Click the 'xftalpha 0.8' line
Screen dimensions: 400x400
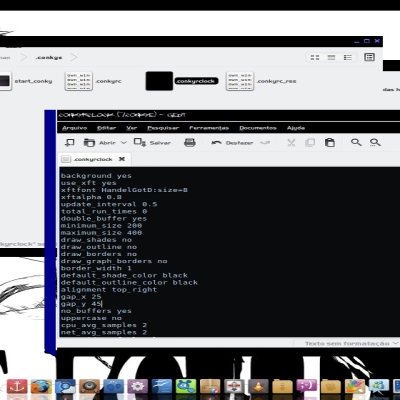pyautogui.click(x=91, y=197)
